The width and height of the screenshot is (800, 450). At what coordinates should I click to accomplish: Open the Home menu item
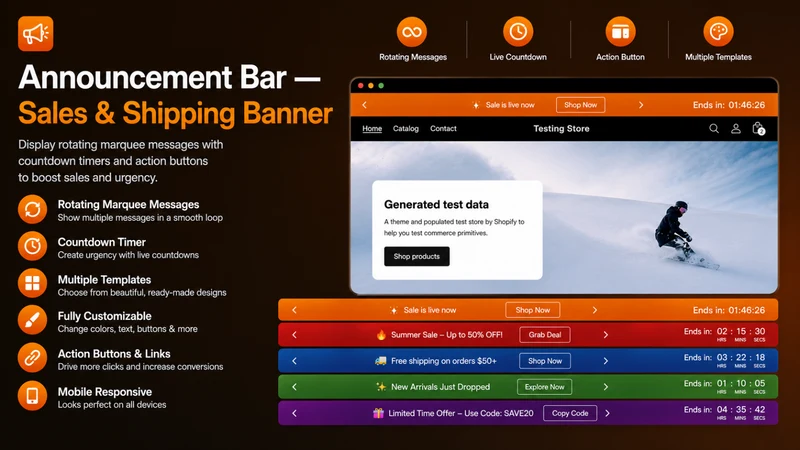click(x=372, y=129)
